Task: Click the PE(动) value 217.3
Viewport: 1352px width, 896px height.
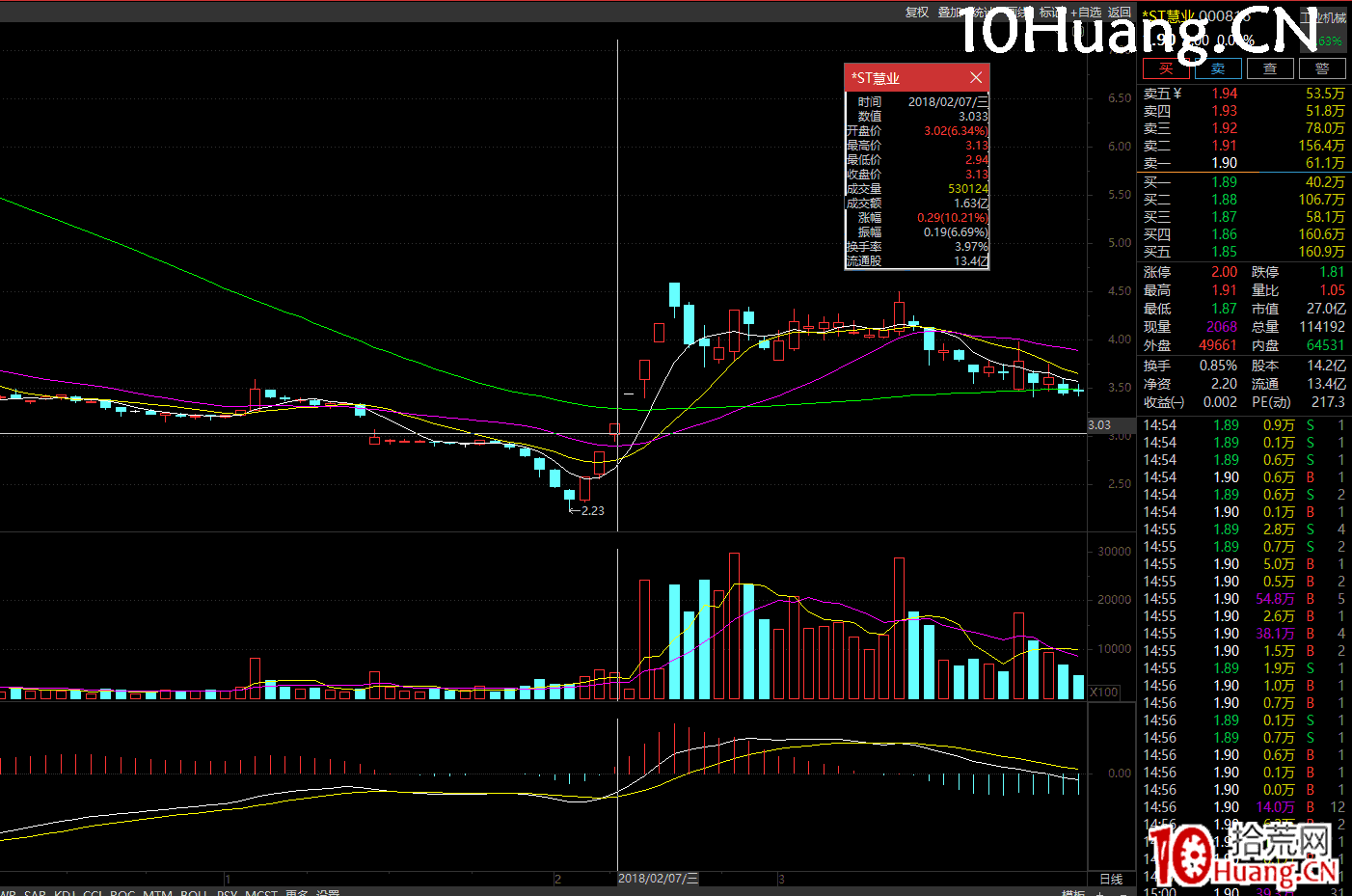Action: 1328,402
